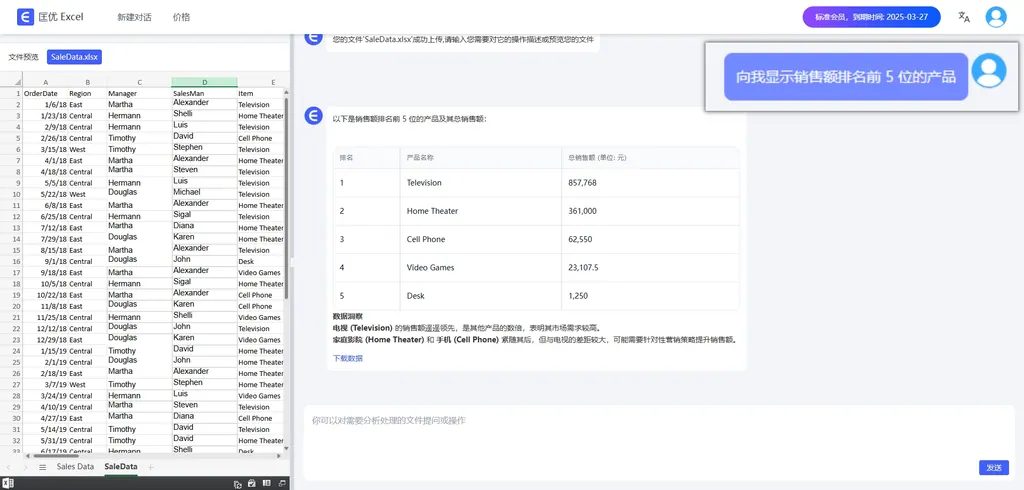
Task: Open the user profile avatar in header
Action: [x=995, y=17]
